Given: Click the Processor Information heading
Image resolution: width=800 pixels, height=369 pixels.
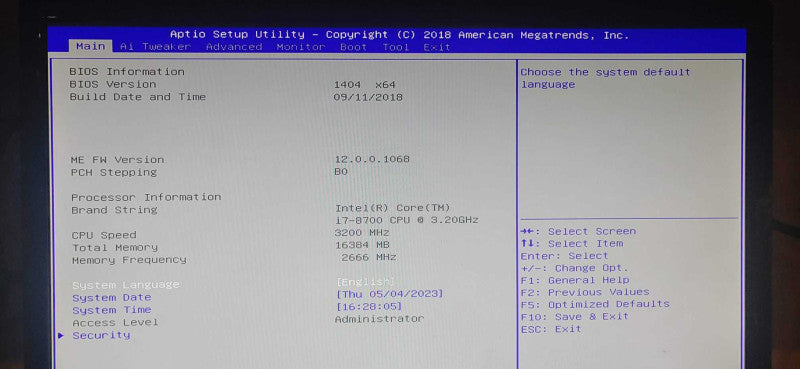Looking at the screenshot, I should [x=146, y=197].
